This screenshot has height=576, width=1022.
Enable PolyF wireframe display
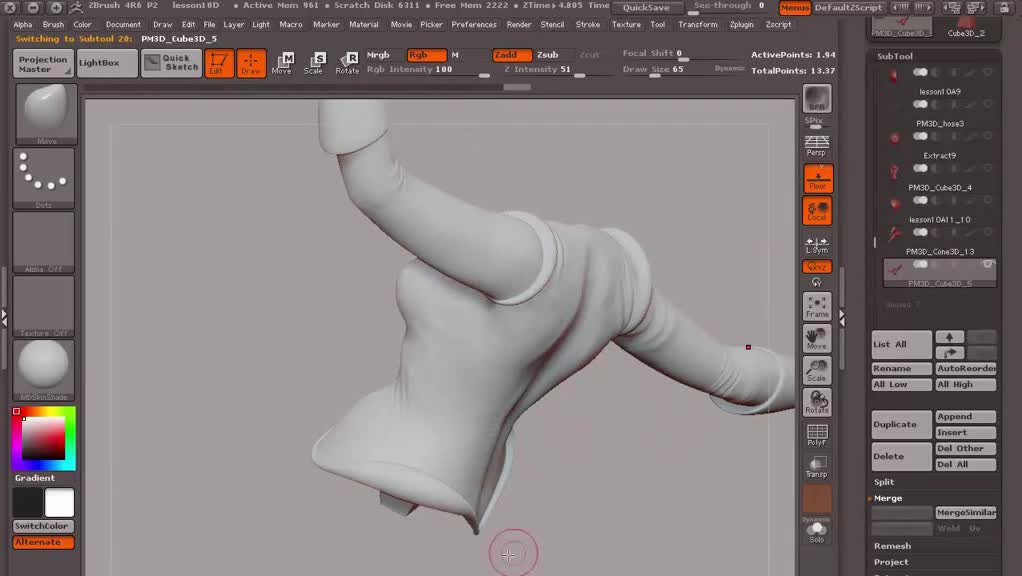pyautogui.click(x=817, y=434)
